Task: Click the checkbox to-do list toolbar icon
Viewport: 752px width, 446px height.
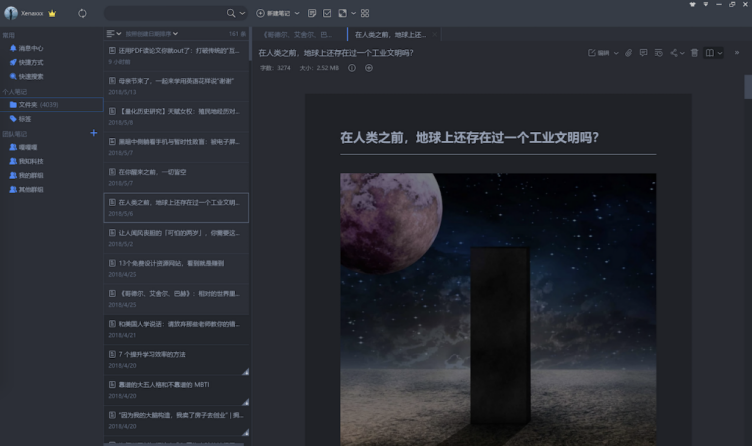Action: click(327, 13)
